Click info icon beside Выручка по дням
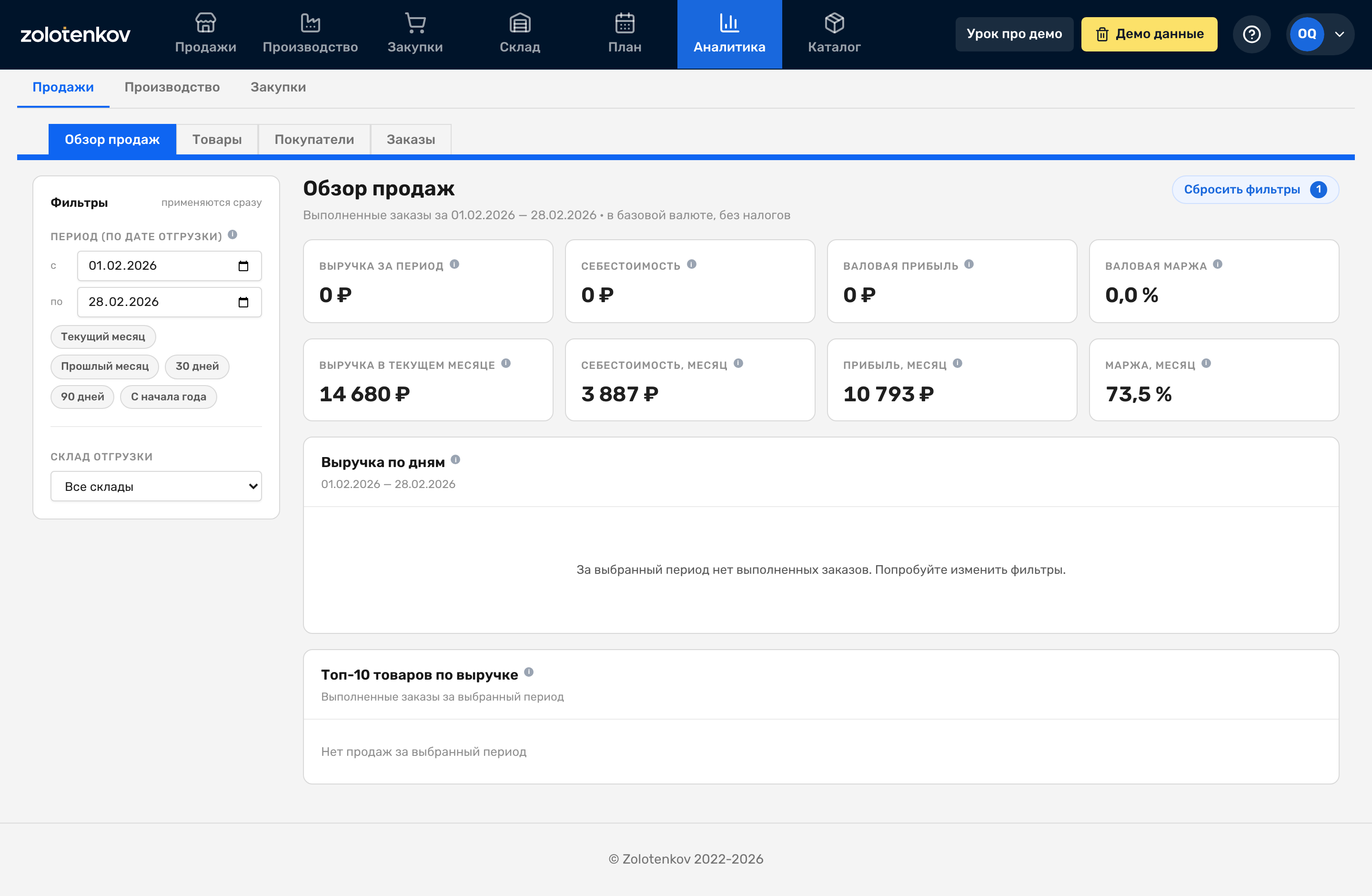Screen dimensions: 1372x896 (455, 459)
